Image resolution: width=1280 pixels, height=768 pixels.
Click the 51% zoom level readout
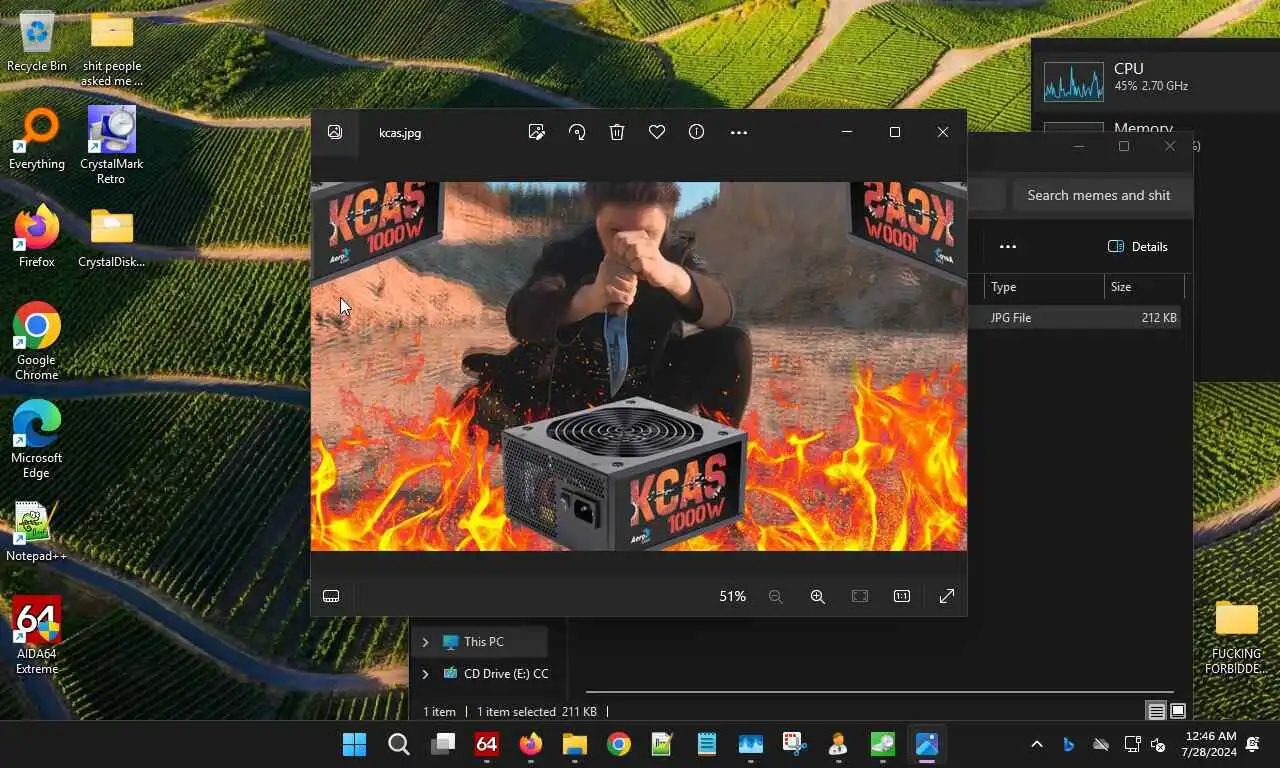click(732, 596)
